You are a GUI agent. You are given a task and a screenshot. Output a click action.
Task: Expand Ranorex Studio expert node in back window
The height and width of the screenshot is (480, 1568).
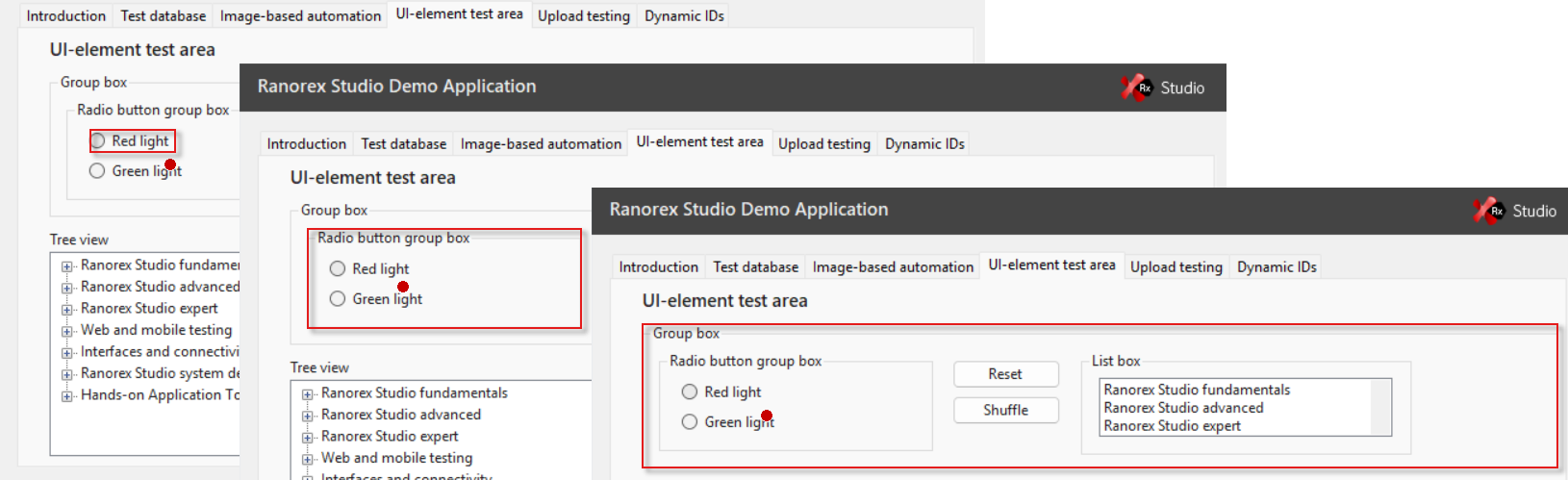(67, 309)
